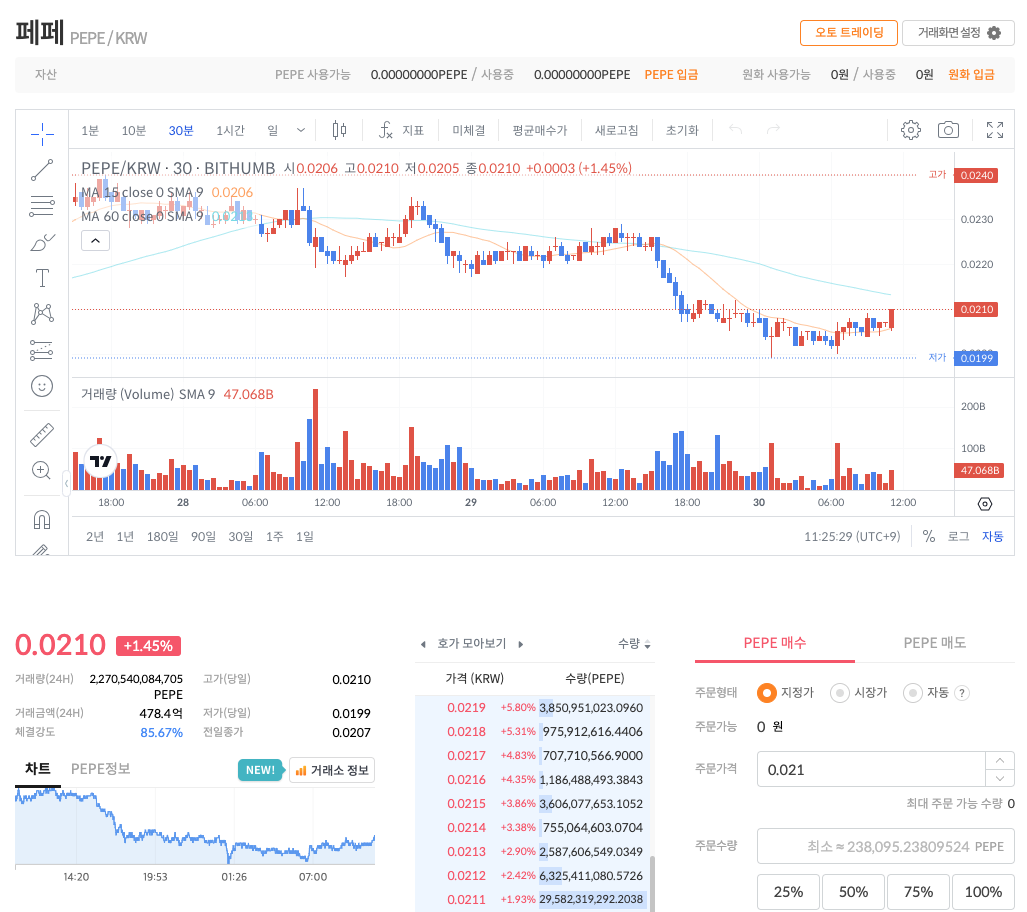Image resolution: width=1027 pixels, height=912 pixels.
Task: Select the 30분 interval
Action: [x=181, y=130]
